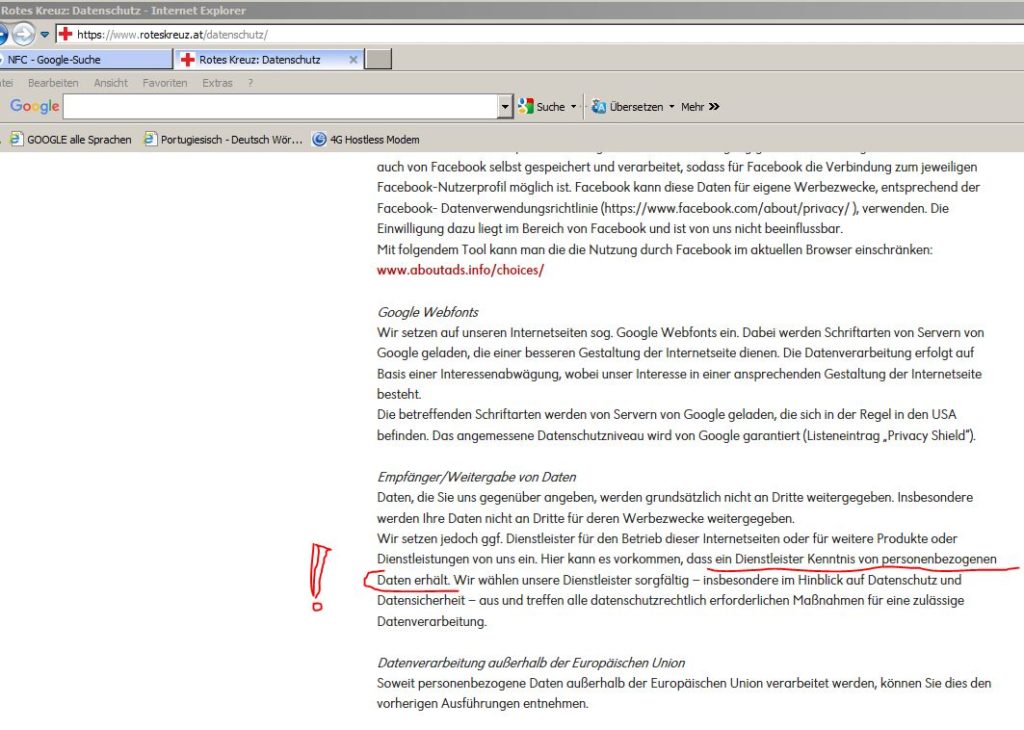Open Portugiesisch - Deutsch Wör… favorite
Screen dimensions: 1024x730
tap(223, 139)
